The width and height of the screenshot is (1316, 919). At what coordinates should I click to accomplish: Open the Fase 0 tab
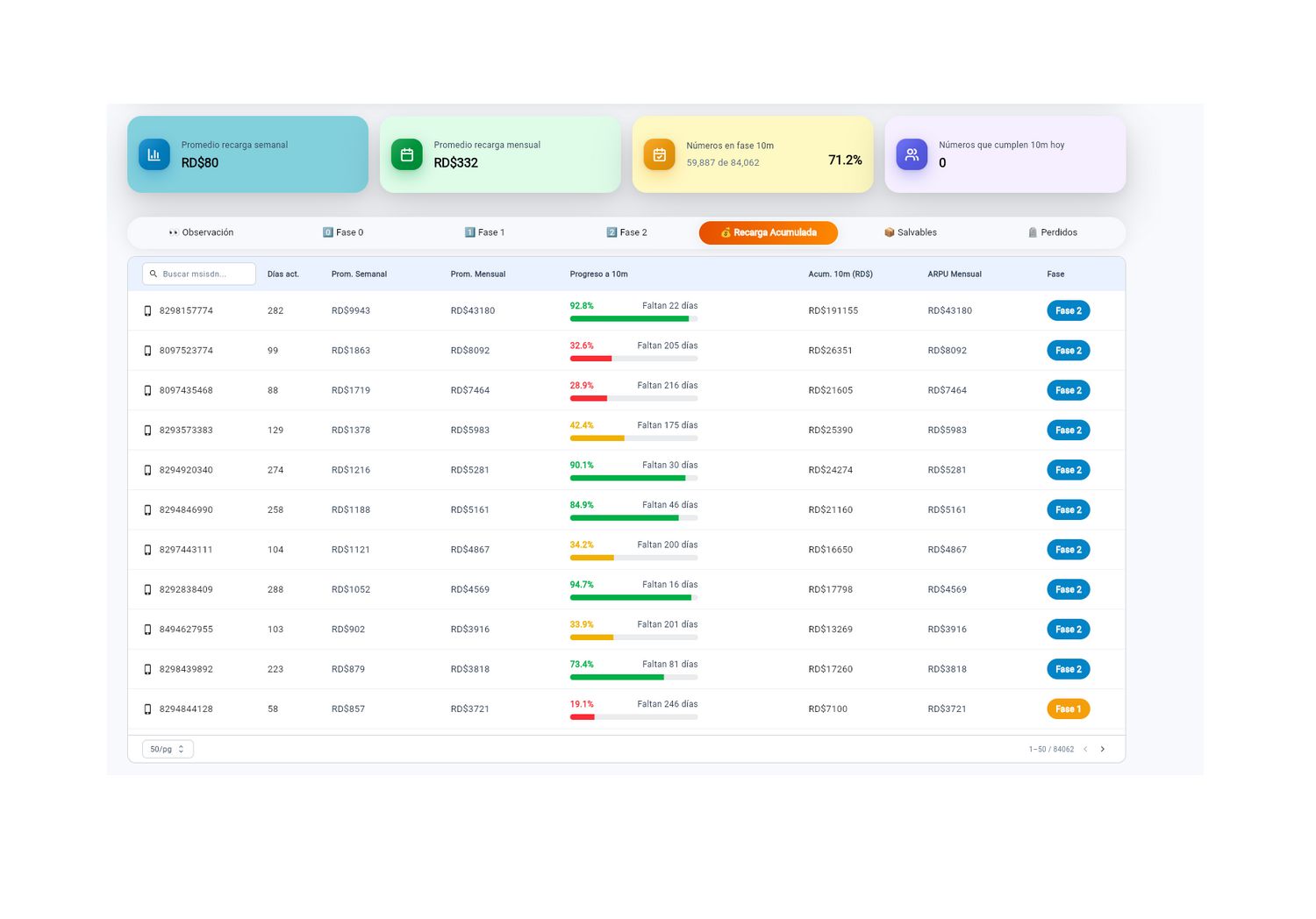343,233
